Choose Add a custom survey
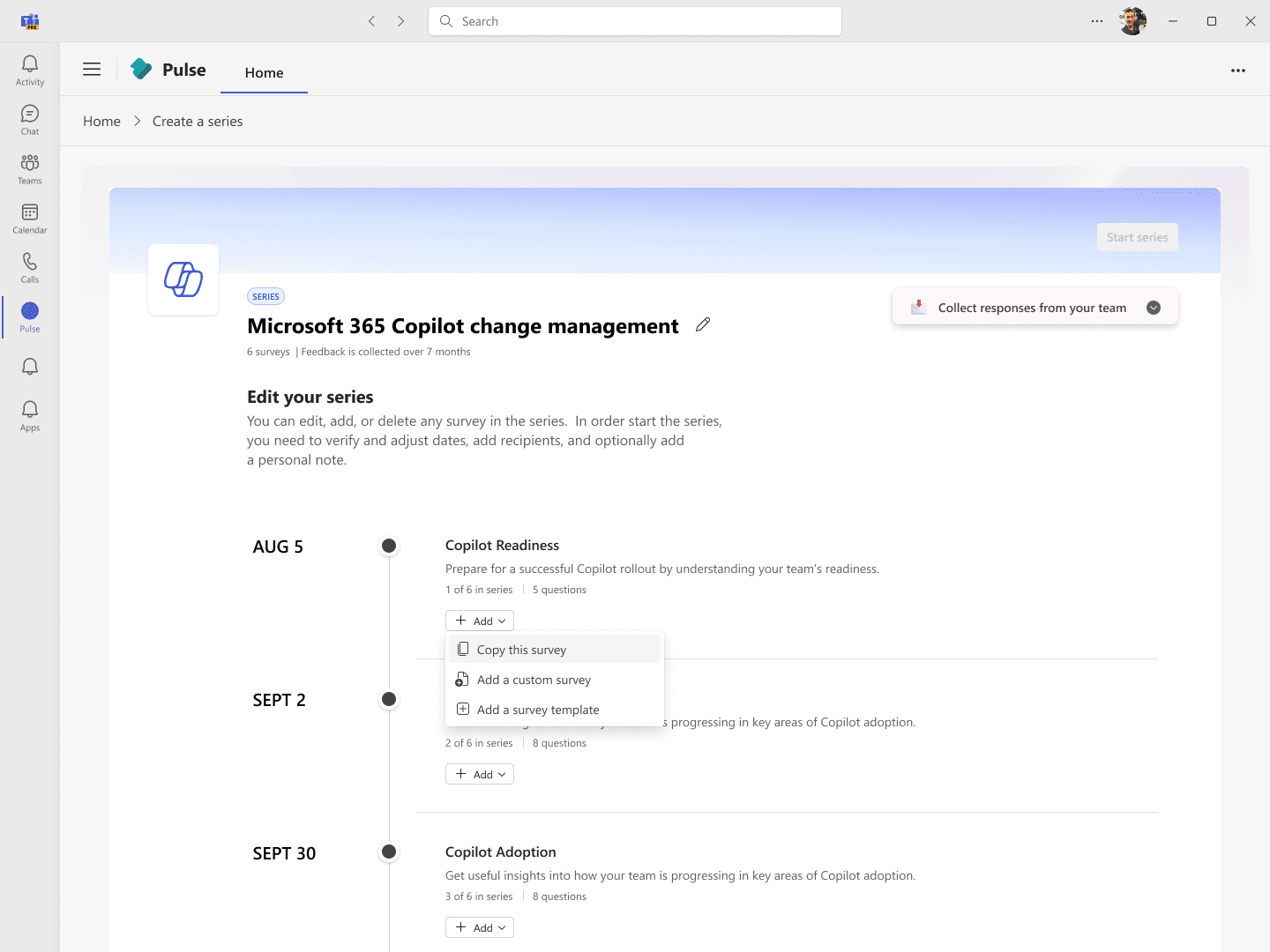Screen dimensions: 1270x952 coord(555,680)
